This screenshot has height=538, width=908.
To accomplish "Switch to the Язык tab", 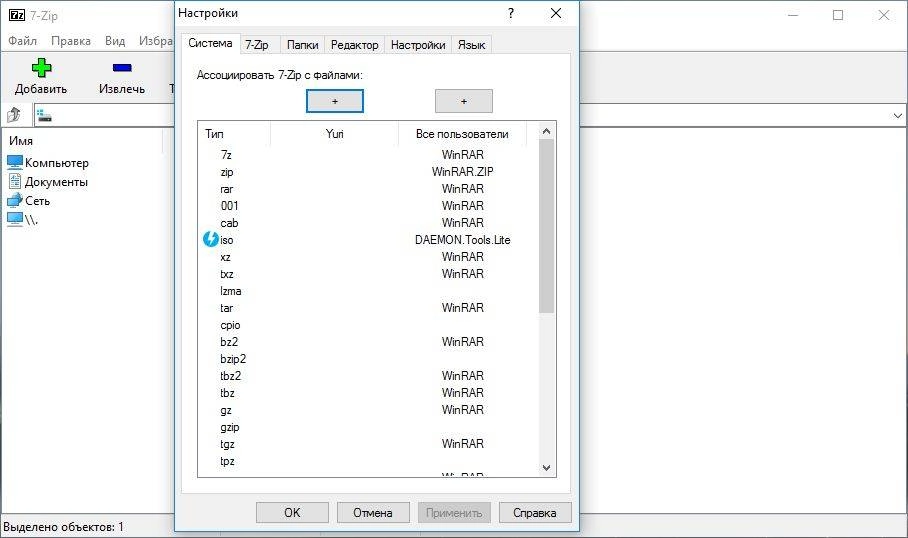I will (471, 45).
